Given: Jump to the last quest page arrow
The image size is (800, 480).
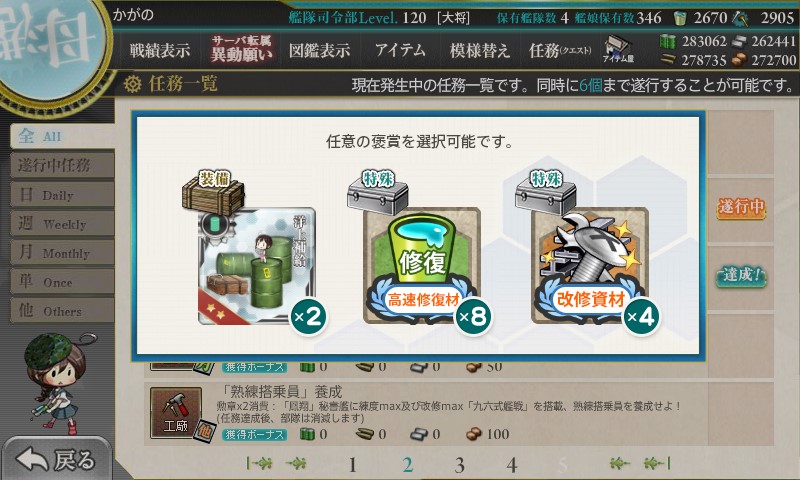Looking at the screenshot, I should pos(657,463).
